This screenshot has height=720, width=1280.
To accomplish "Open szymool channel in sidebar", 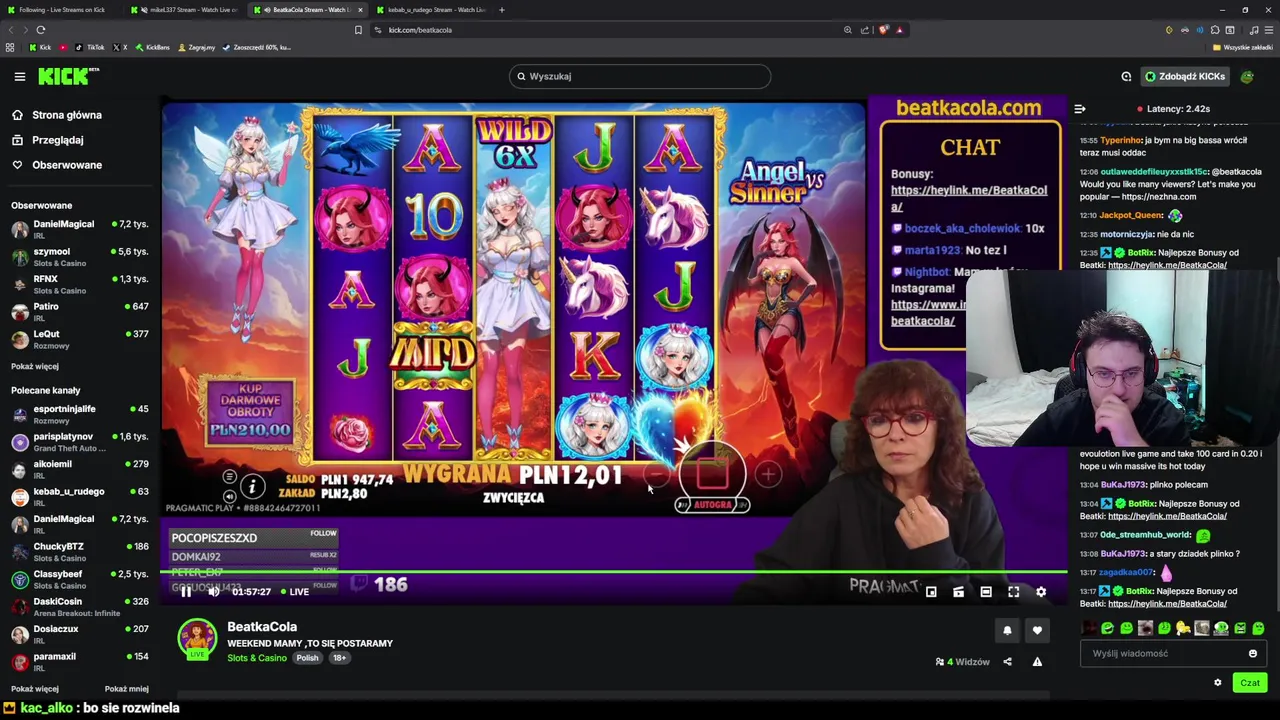I will coord(80,257).
